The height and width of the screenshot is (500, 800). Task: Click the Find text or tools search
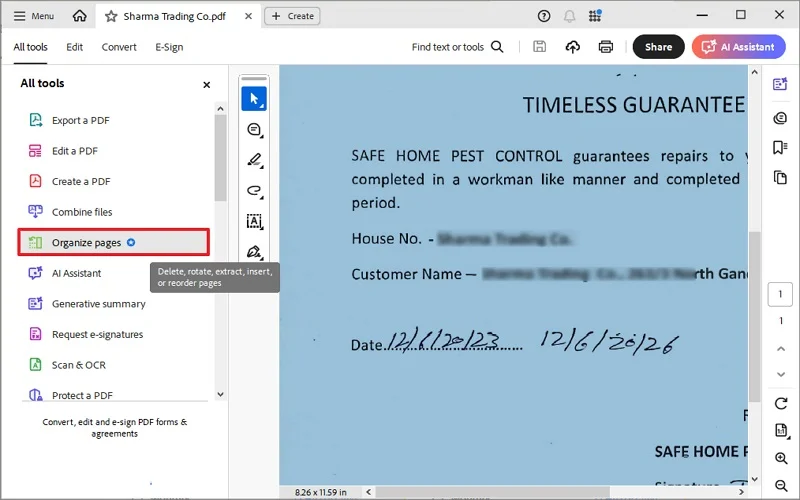(x=457, y=47)
